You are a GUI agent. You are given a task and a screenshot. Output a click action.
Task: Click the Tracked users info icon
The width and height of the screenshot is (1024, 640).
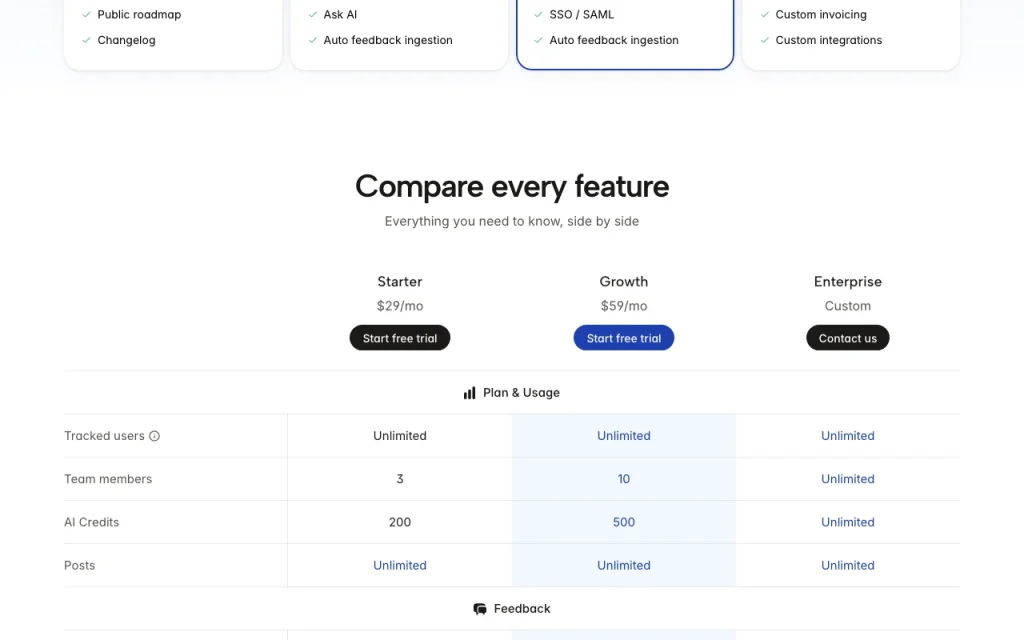pyautogui.click(x=154, y=436)
